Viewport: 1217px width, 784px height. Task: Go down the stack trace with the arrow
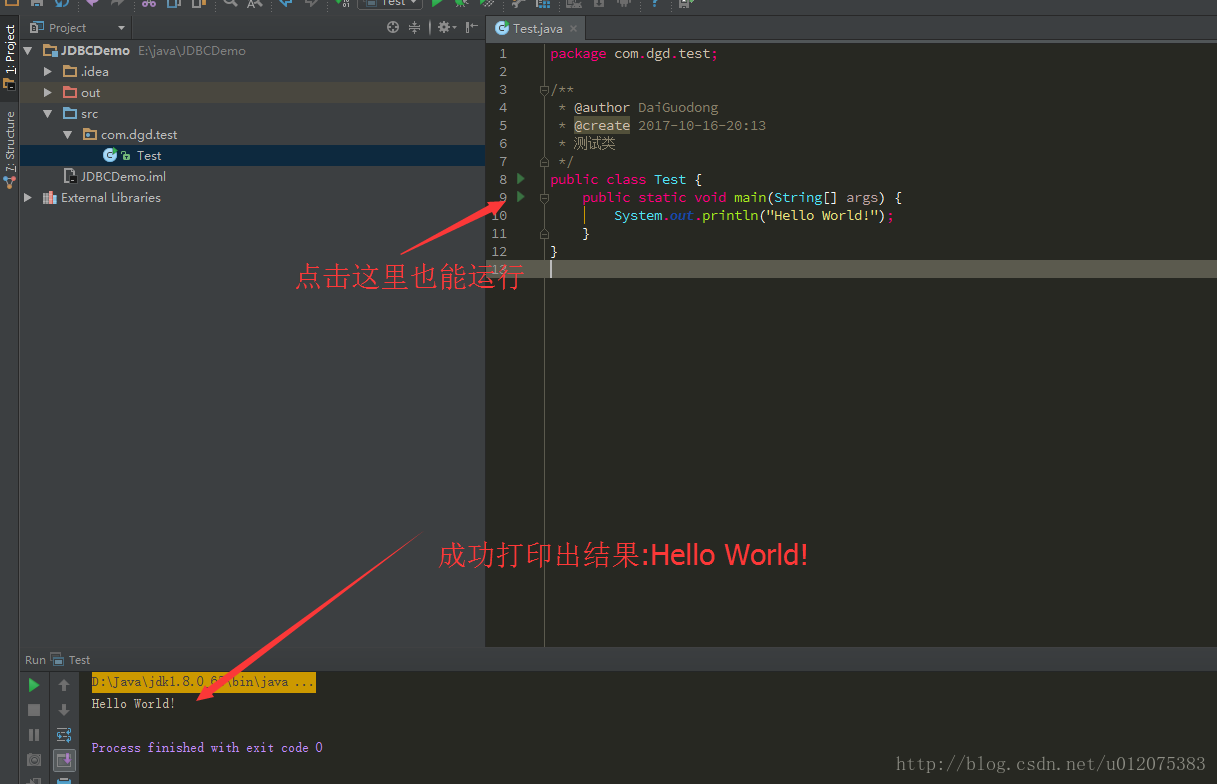click(x=64, y=710)
